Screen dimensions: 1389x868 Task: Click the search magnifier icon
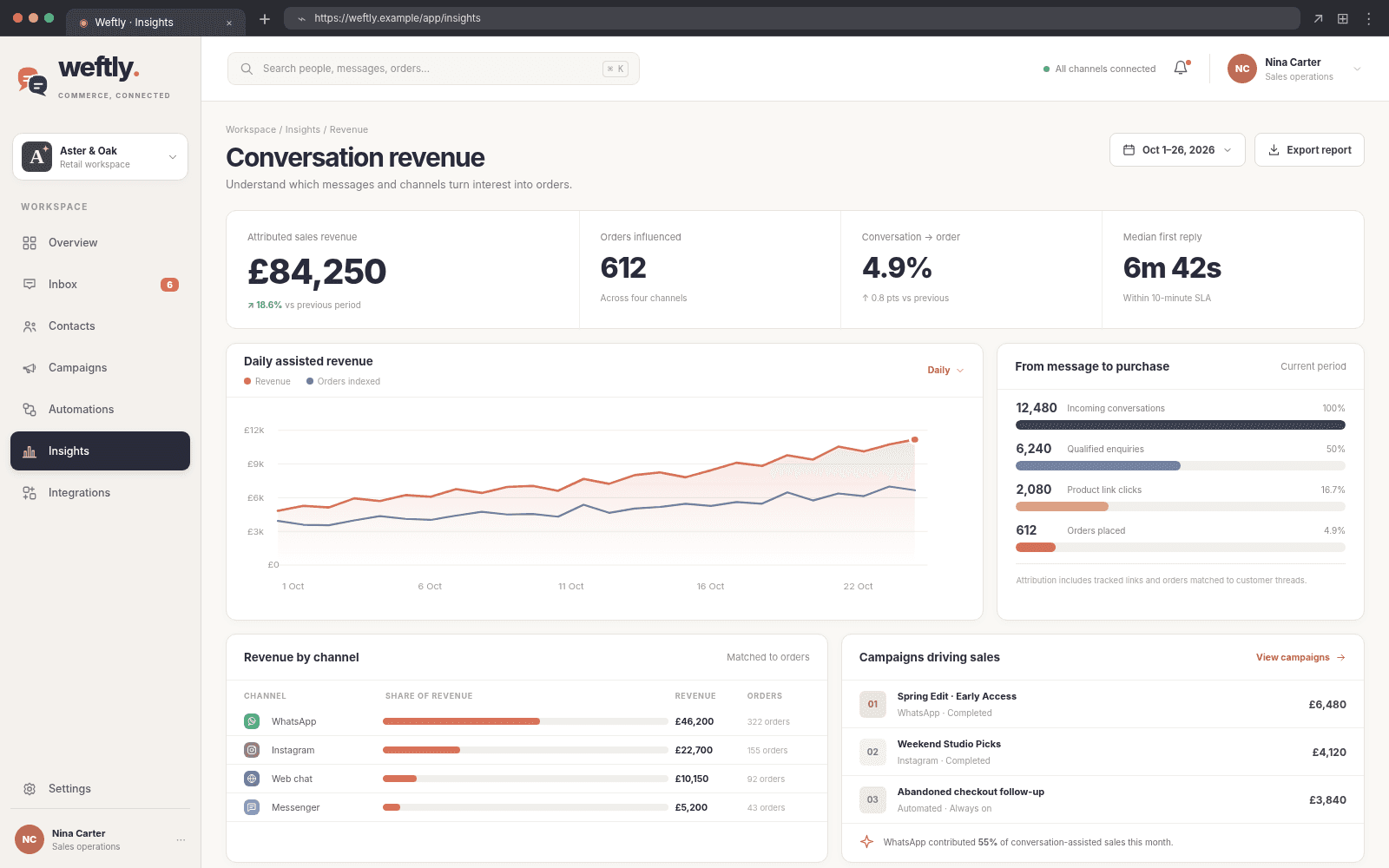pyautogui.click(x=247, y=69)
